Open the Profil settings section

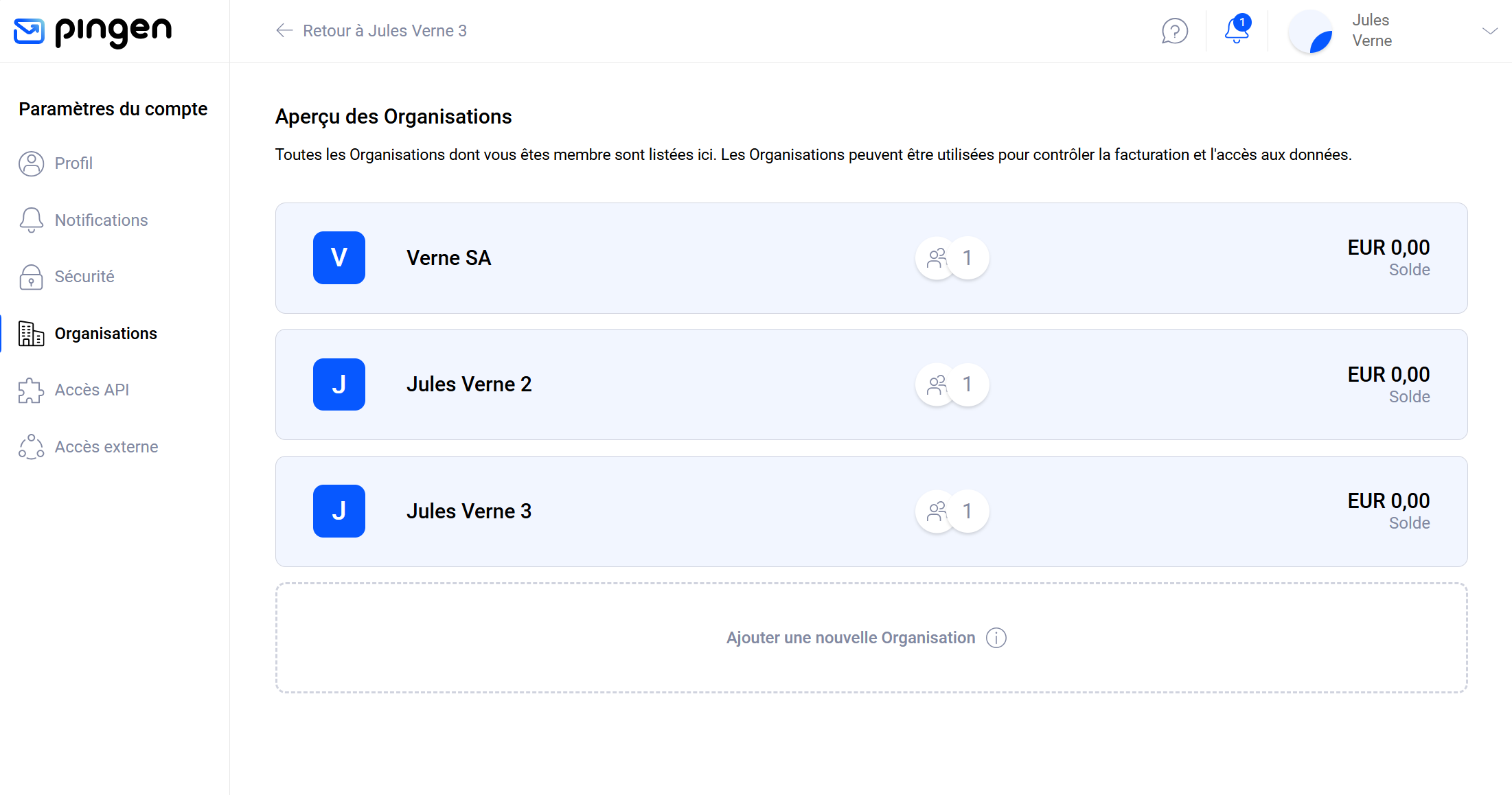point(73,163)
